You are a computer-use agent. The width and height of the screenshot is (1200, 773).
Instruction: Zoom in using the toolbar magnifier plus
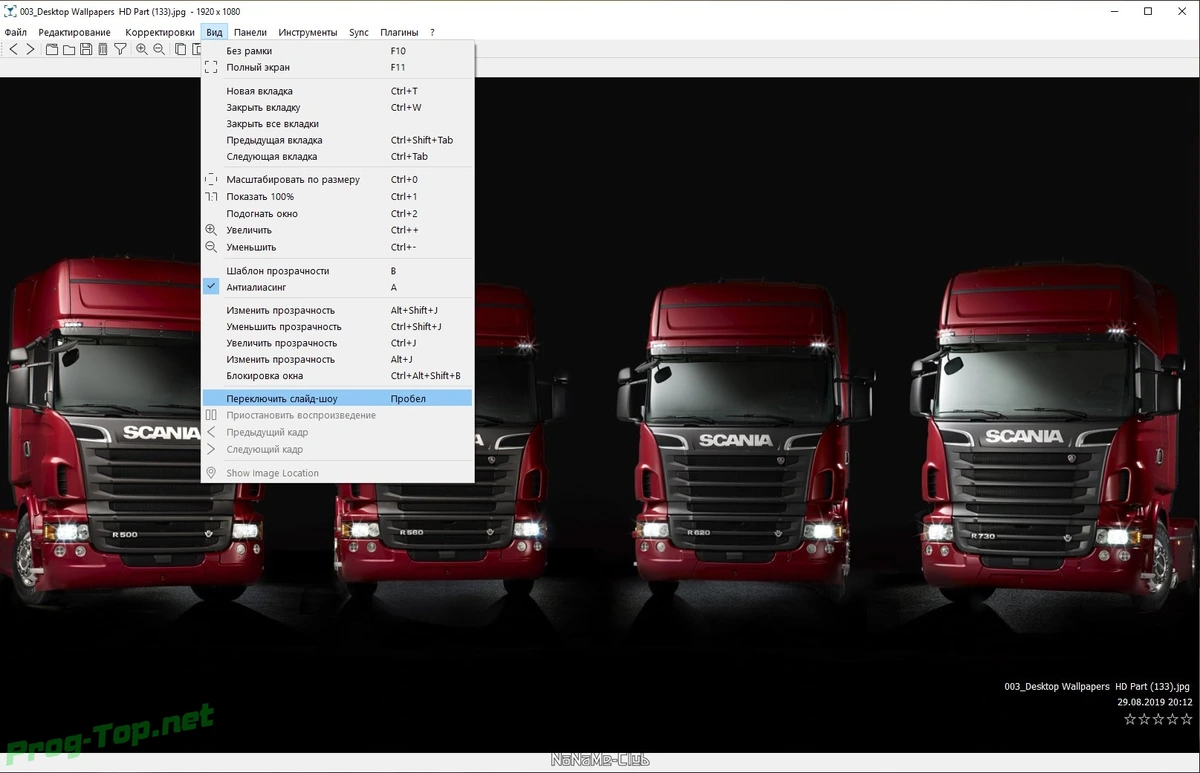[x=142, y=49]
